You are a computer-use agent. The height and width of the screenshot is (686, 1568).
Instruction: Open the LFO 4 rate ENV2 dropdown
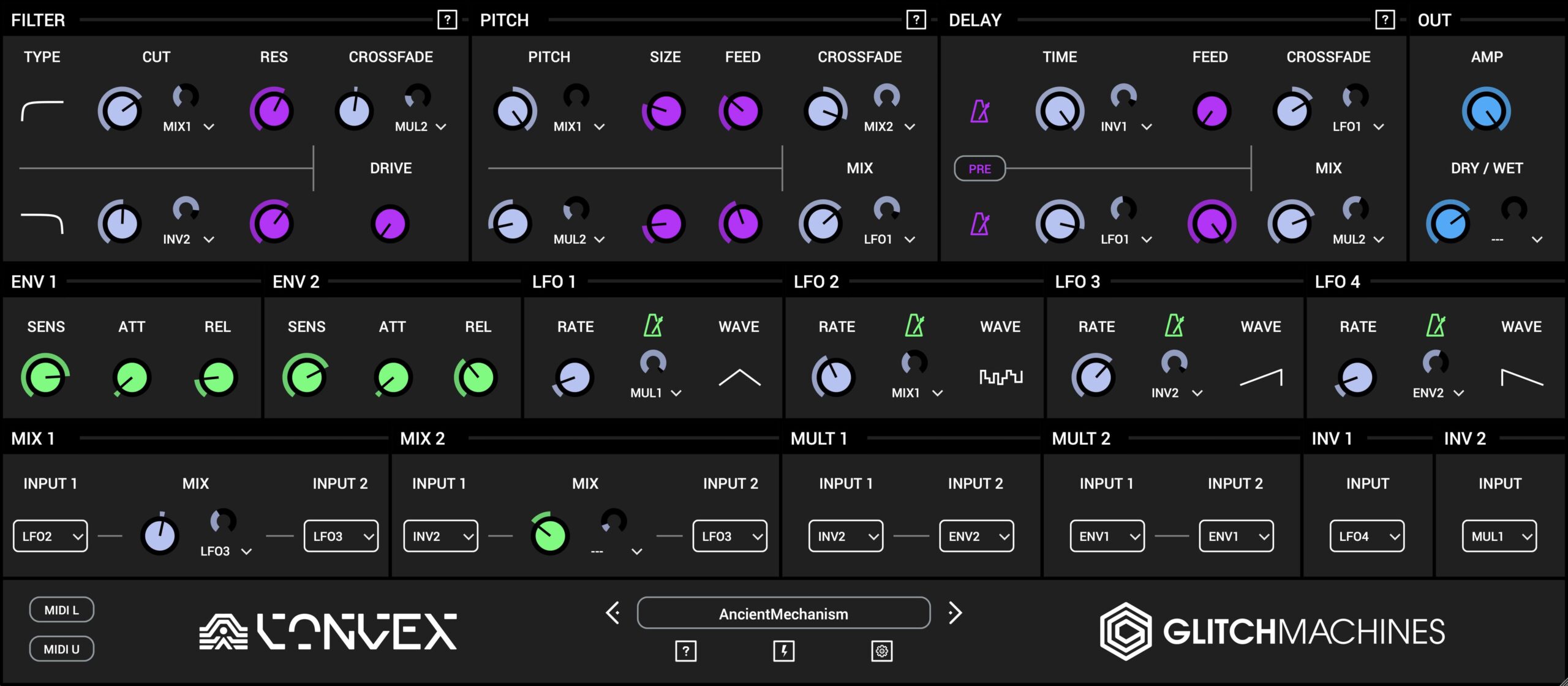tap(1438, 393)
